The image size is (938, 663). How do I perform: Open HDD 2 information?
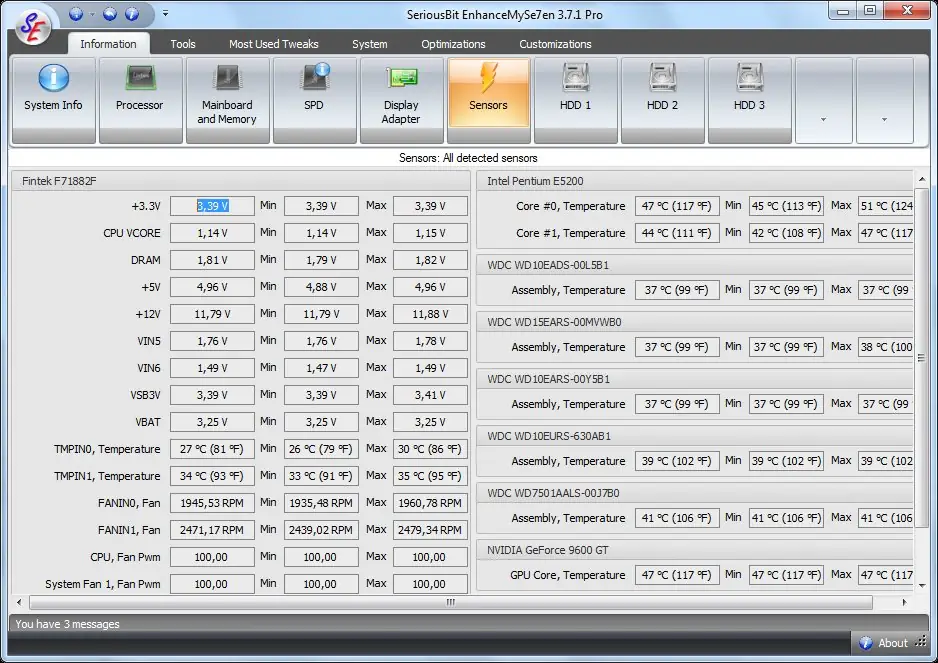[x=663, y=100]
